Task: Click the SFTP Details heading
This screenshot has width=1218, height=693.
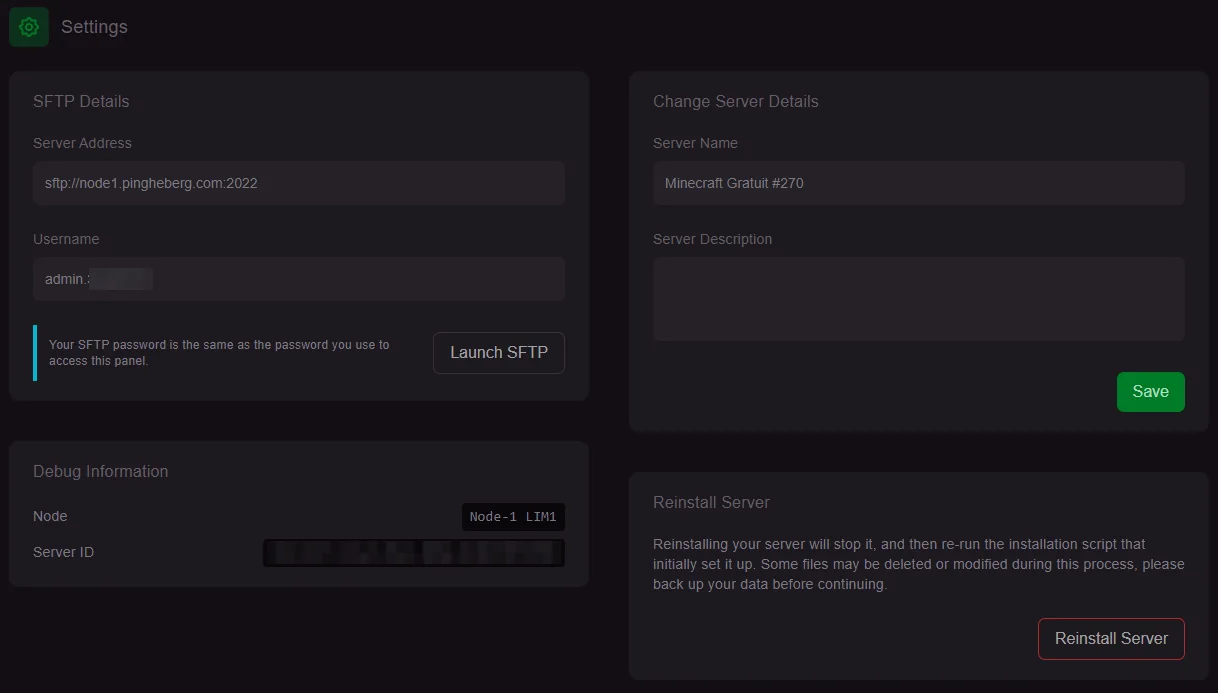Action: [x=81, y=101]
